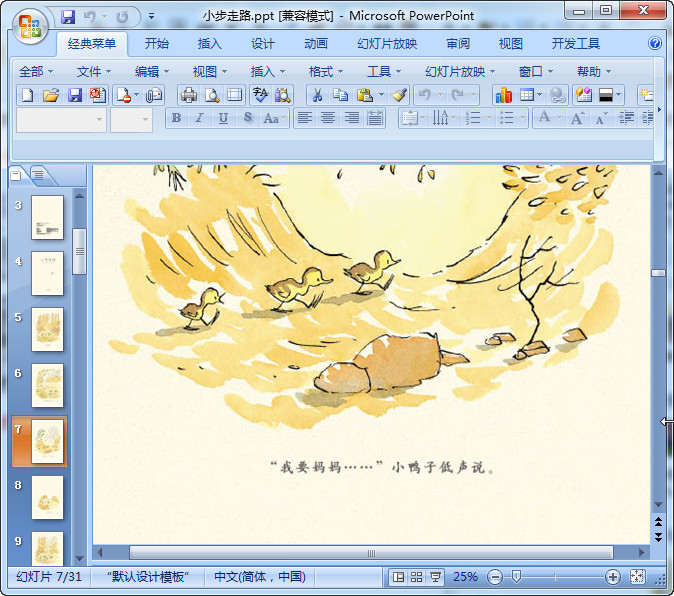Expand the 格式 menu dropdown
The width and height of the screenshot is (674, 596).
coord(326,71)
